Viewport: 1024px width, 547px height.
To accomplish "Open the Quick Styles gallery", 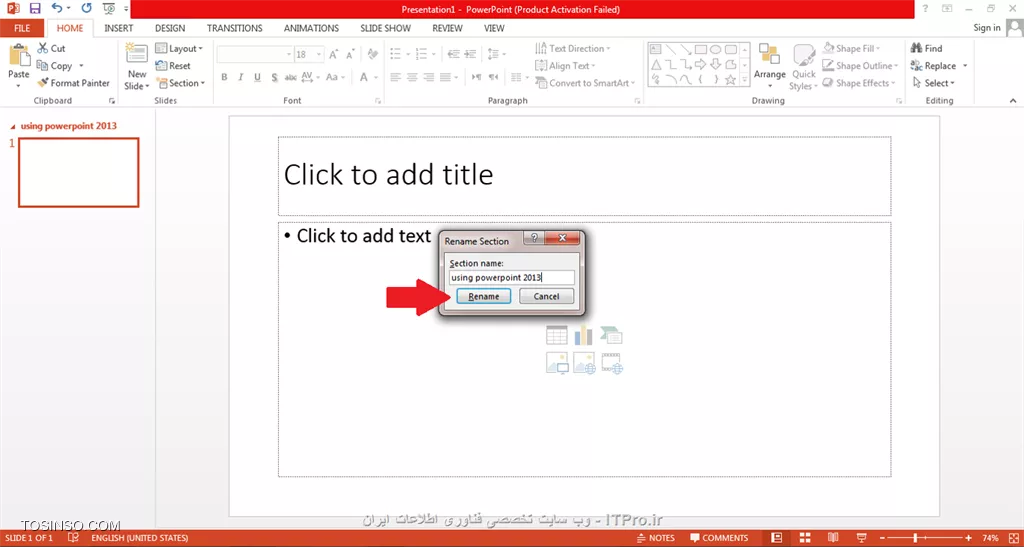I will 803,67.
